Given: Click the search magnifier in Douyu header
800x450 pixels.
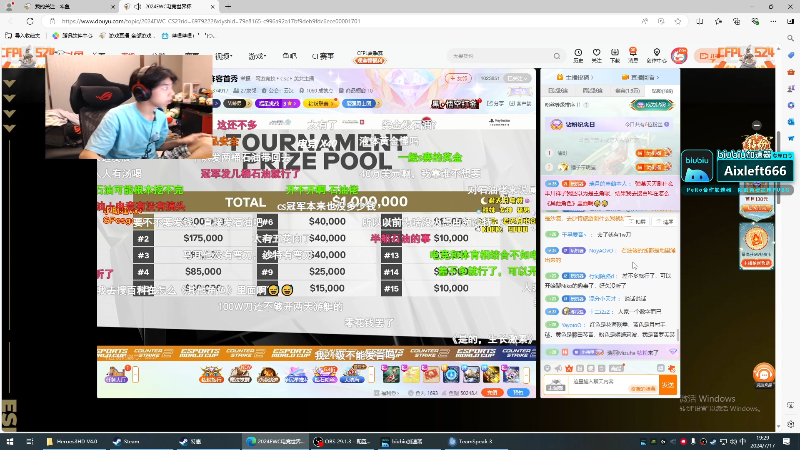Looking at the screenshot, I should coord(557,56).
